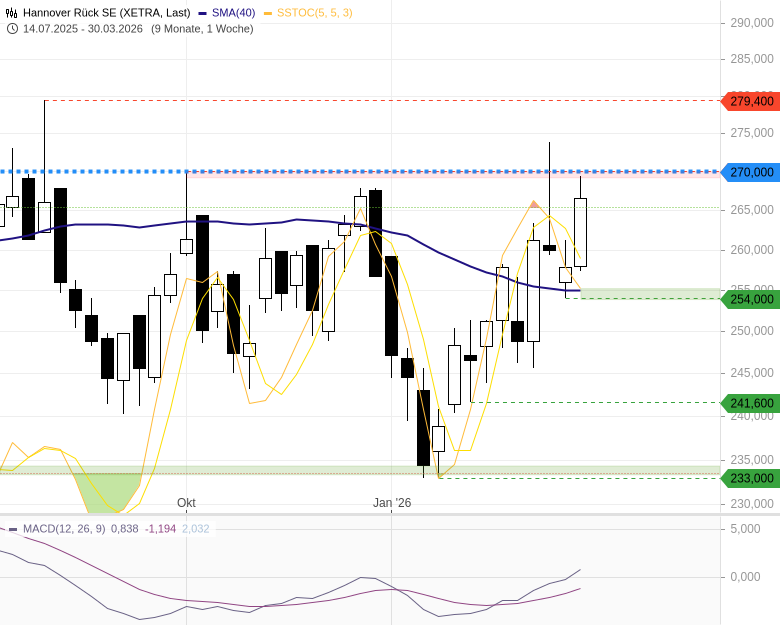780x625 pixels.
Task: Select the Jan '26 time axis label
Action: [x=392, y=502]
